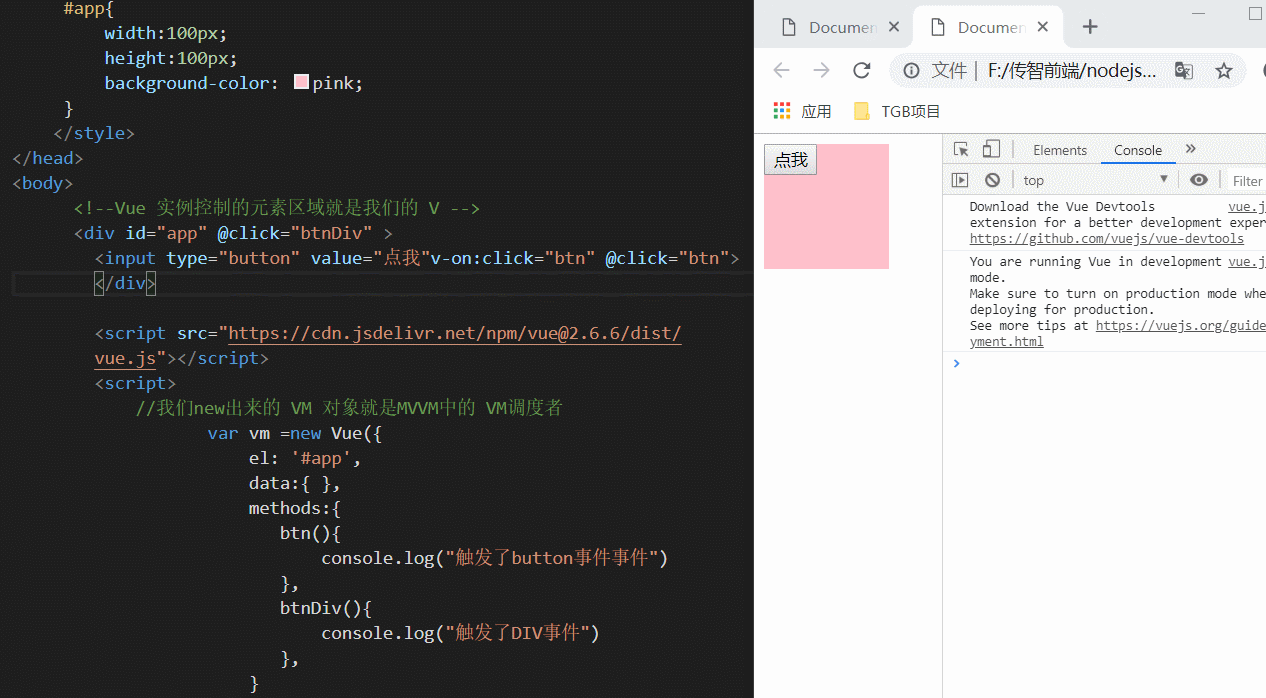Viewport: 1266px width, 698px height.
Task: Reload the current page
Action: click(861, 70)
